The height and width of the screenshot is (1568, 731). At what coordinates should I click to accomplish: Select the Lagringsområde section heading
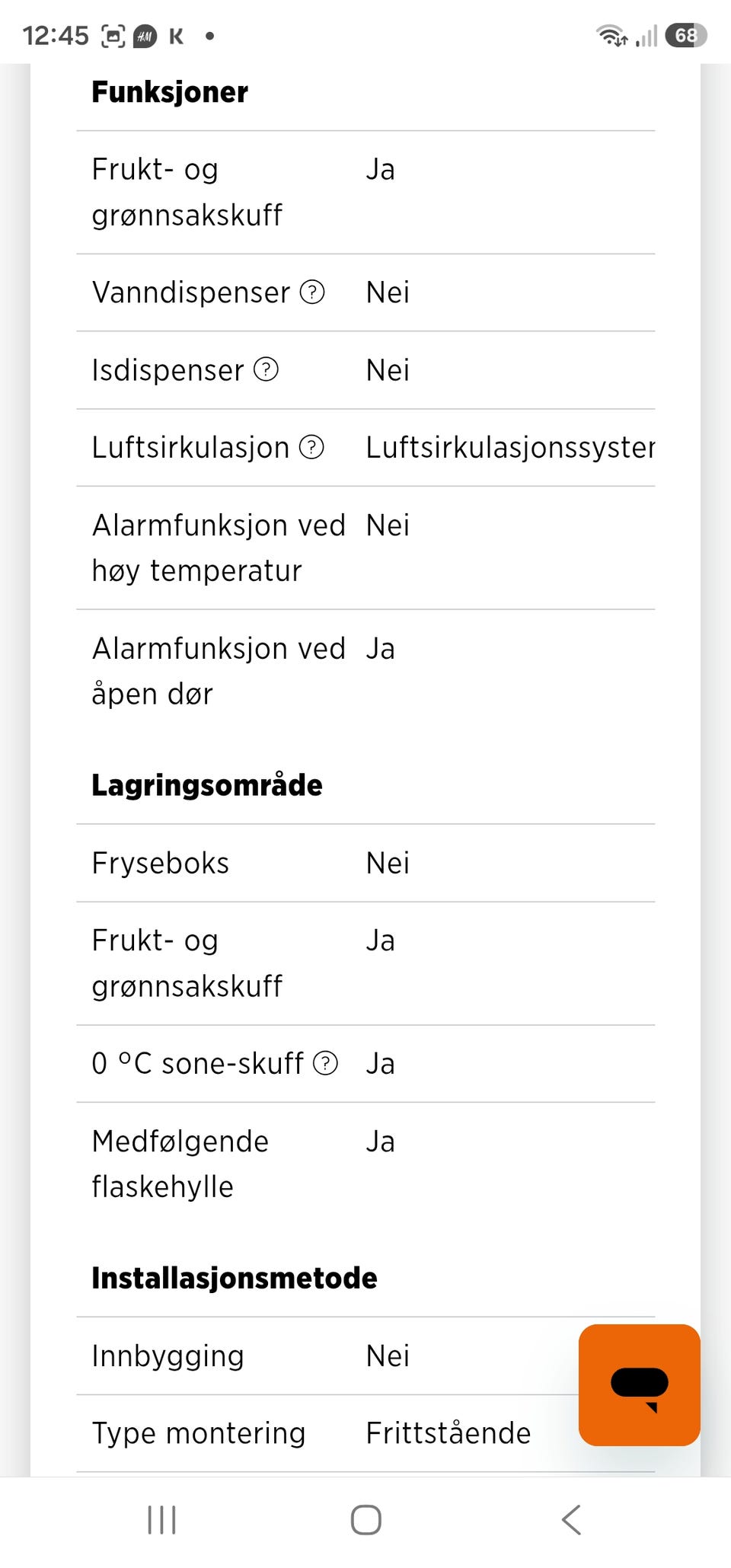(x=207, y=785)
